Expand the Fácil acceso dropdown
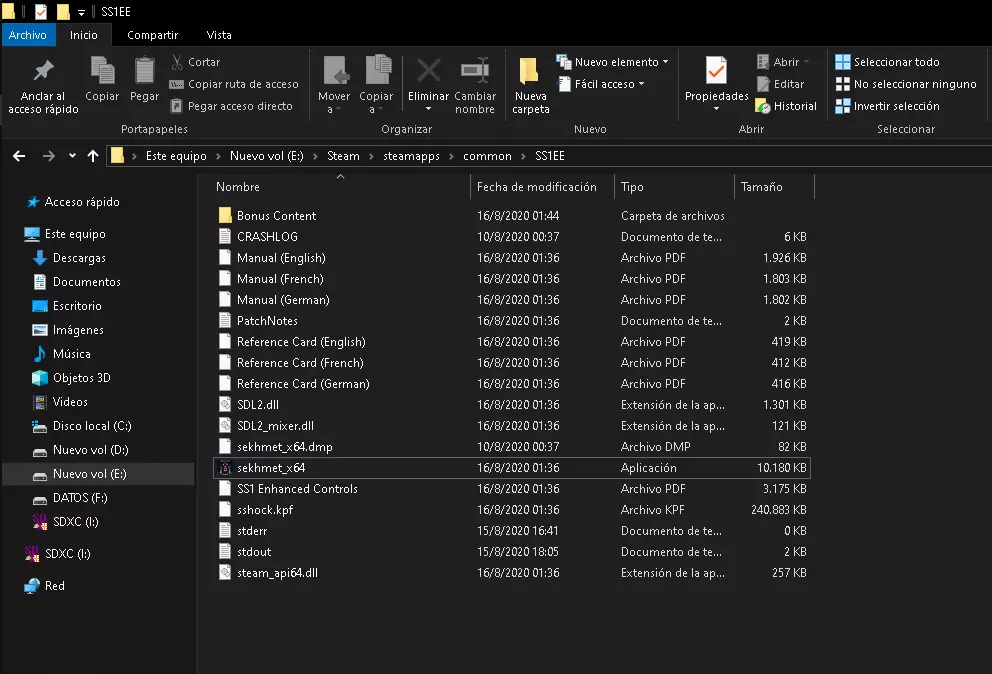 point(606,84)
